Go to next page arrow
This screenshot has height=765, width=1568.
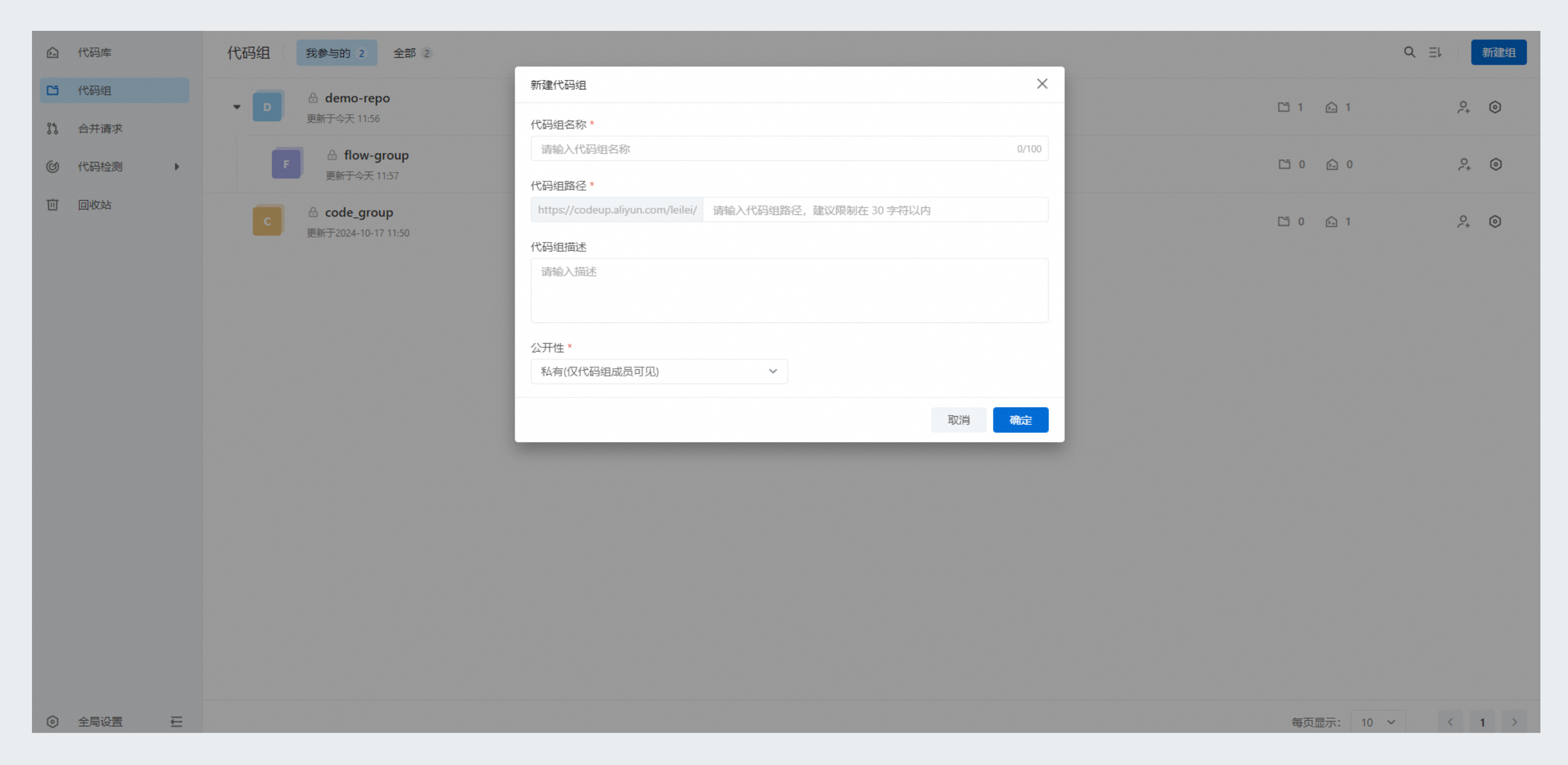coord(1514,723)
